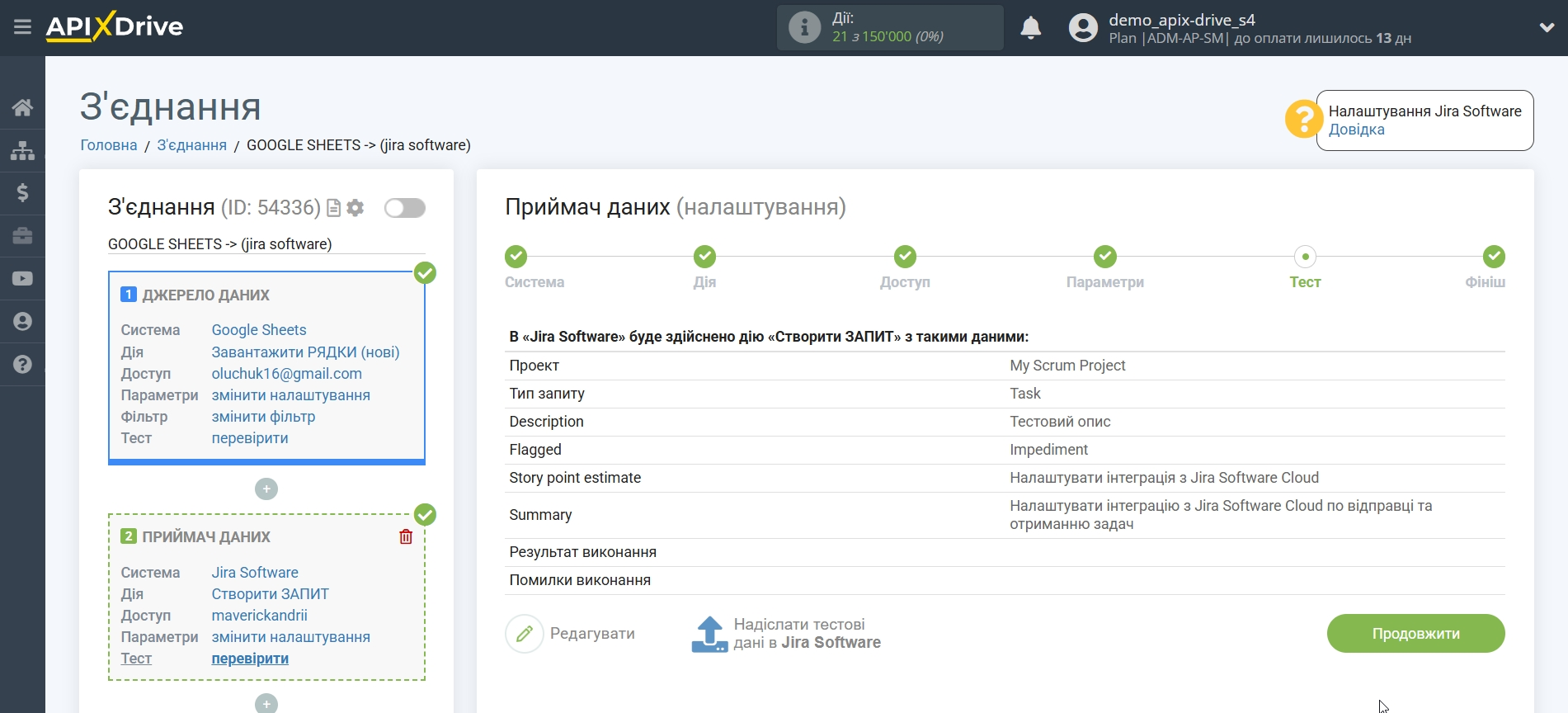This screenshot has width=1568, height=713.
Task: Click the Результат виконання row
Action: [1005, 552]
